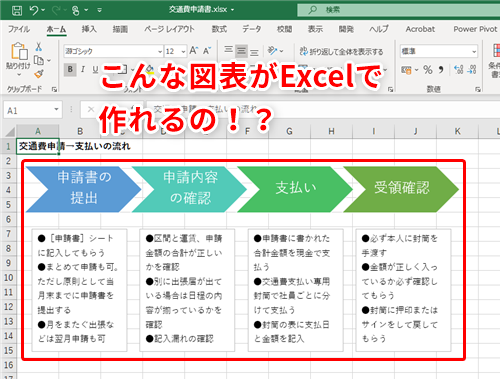500x379 pixels.
Task: Open the 開発 tab
Action: 346,29
